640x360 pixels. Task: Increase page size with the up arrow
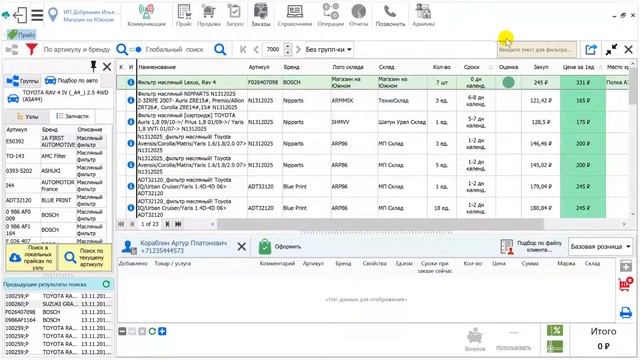point(288,46)
